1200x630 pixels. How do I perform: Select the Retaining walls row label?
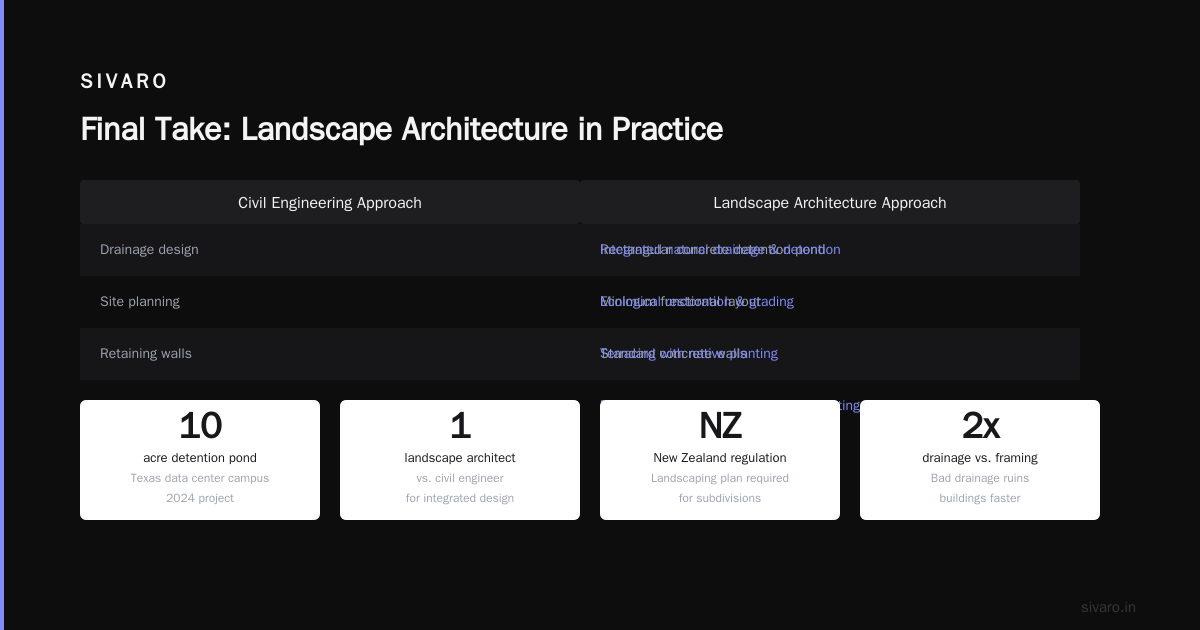(x=146, y=354)
